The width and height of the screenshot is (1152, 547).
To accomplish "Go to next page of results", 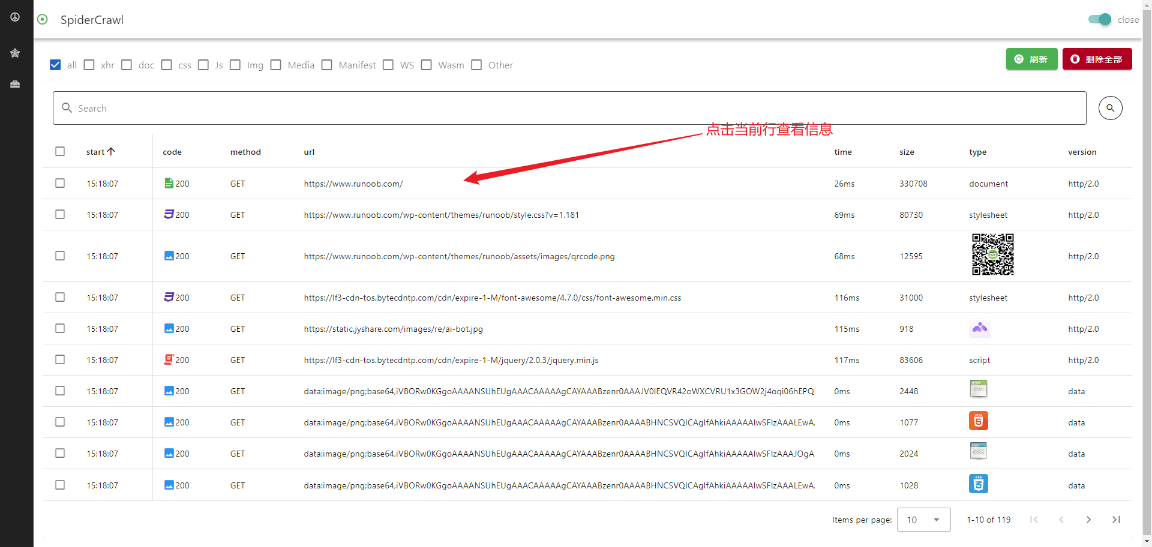I will coord(1089,519).
